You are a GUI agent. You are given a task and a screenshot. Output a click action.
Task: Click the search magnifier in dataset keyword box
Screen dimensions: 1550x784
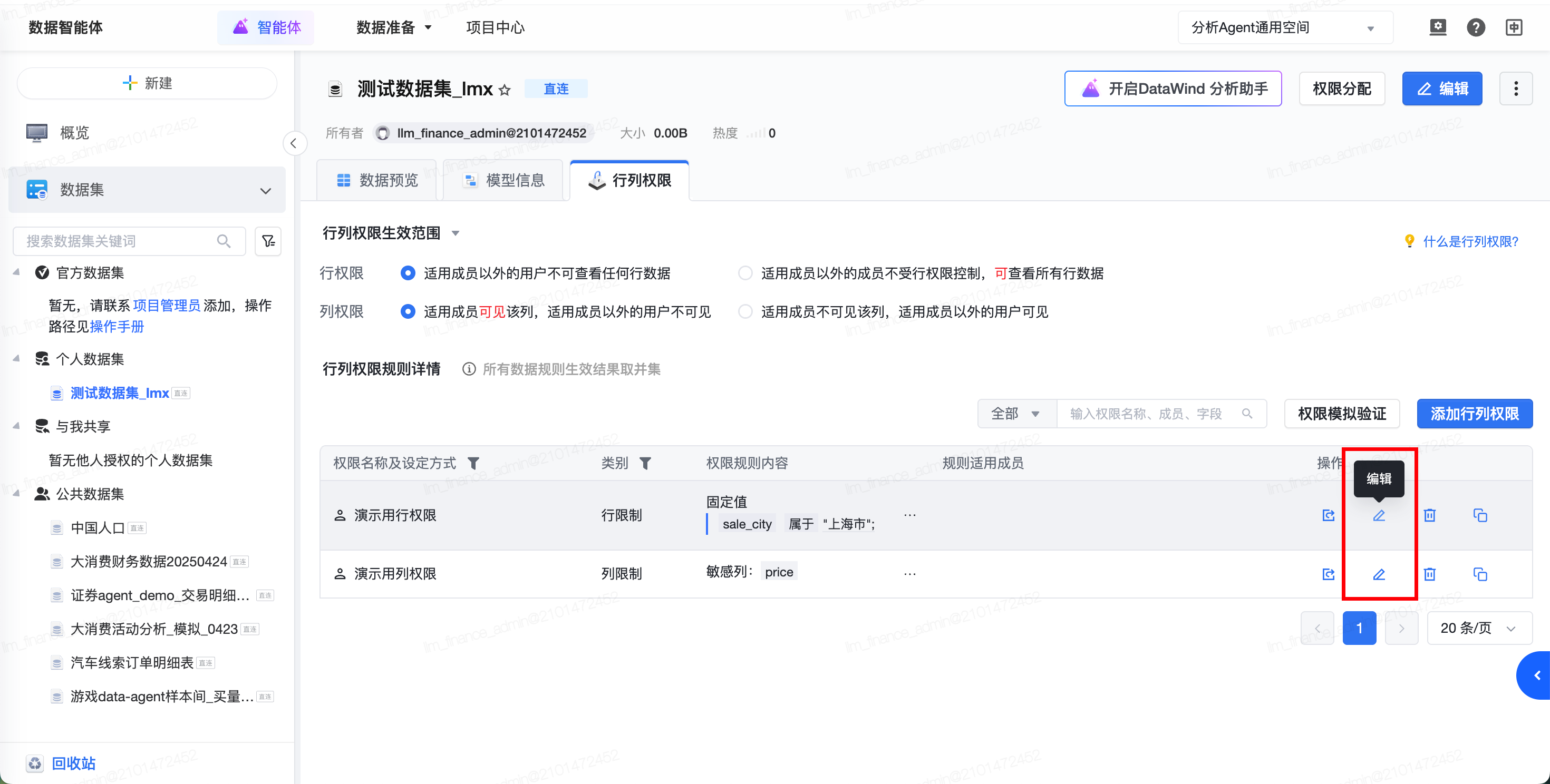224,241
